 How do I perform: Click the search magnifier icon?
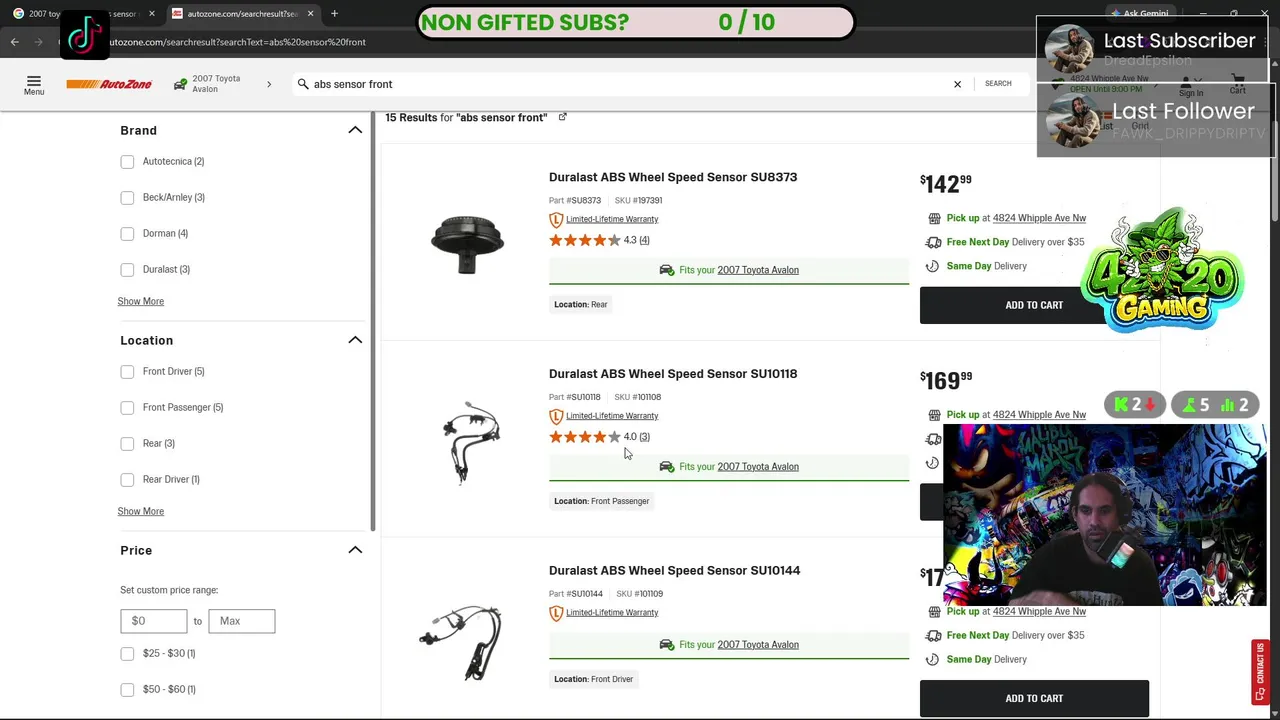303,84
